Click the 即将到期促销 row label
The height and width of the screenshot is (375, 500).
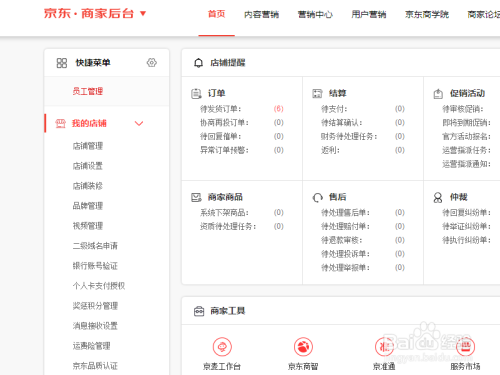point(466,123)
